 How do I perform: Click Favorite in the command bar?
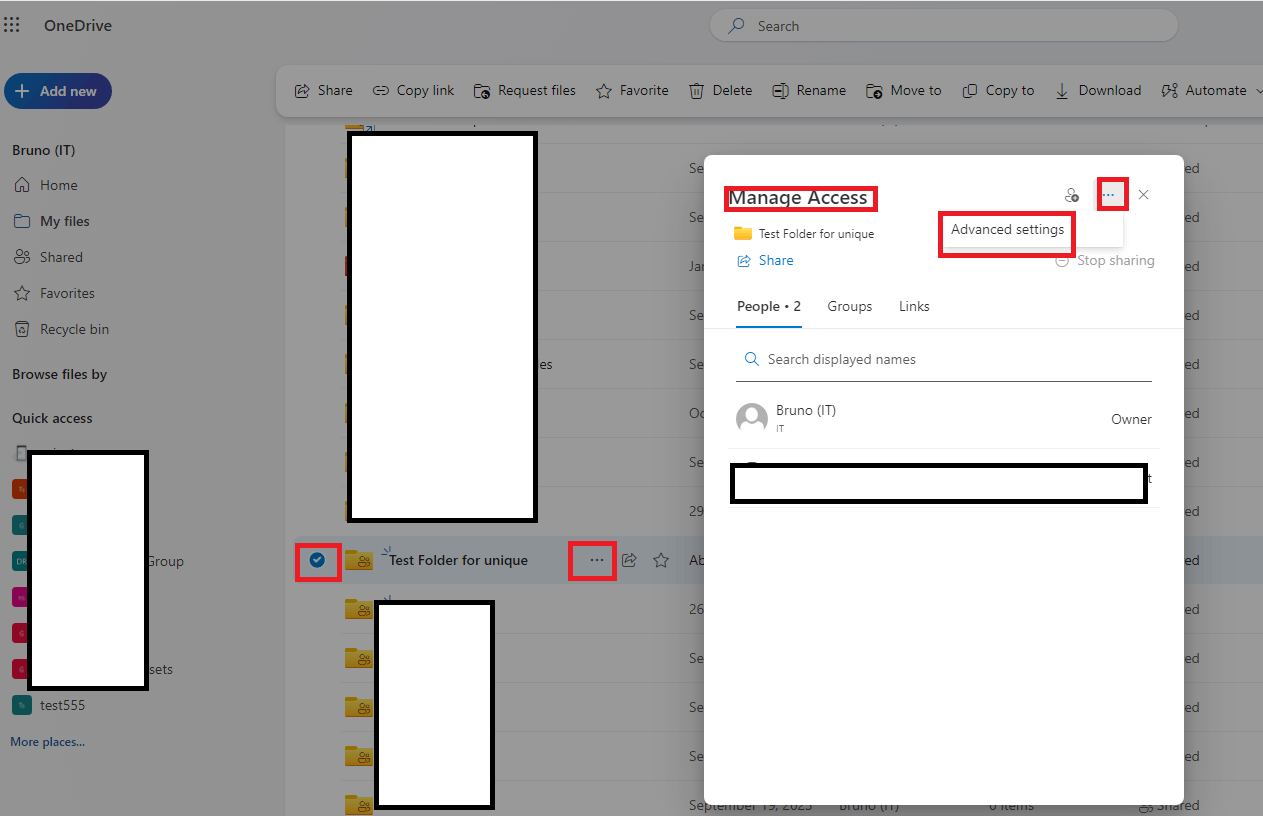[x=632, y=90]
